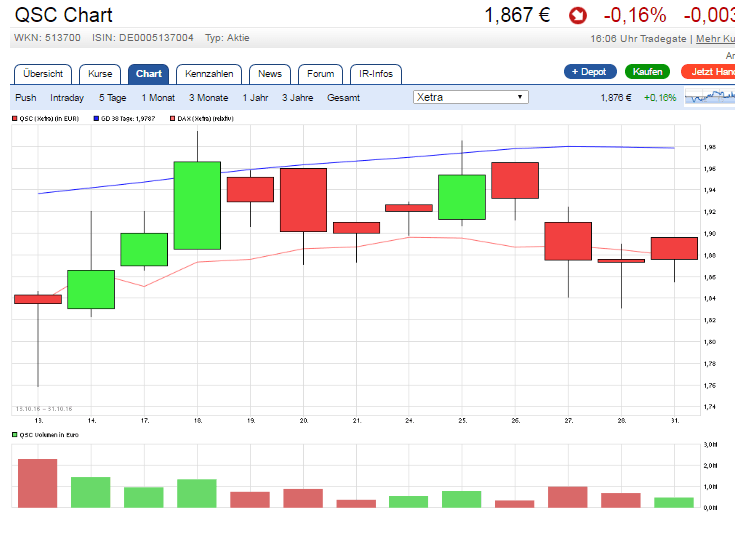Open the IR-Infos tab
The image size is (735, 535).
point(376,74)
